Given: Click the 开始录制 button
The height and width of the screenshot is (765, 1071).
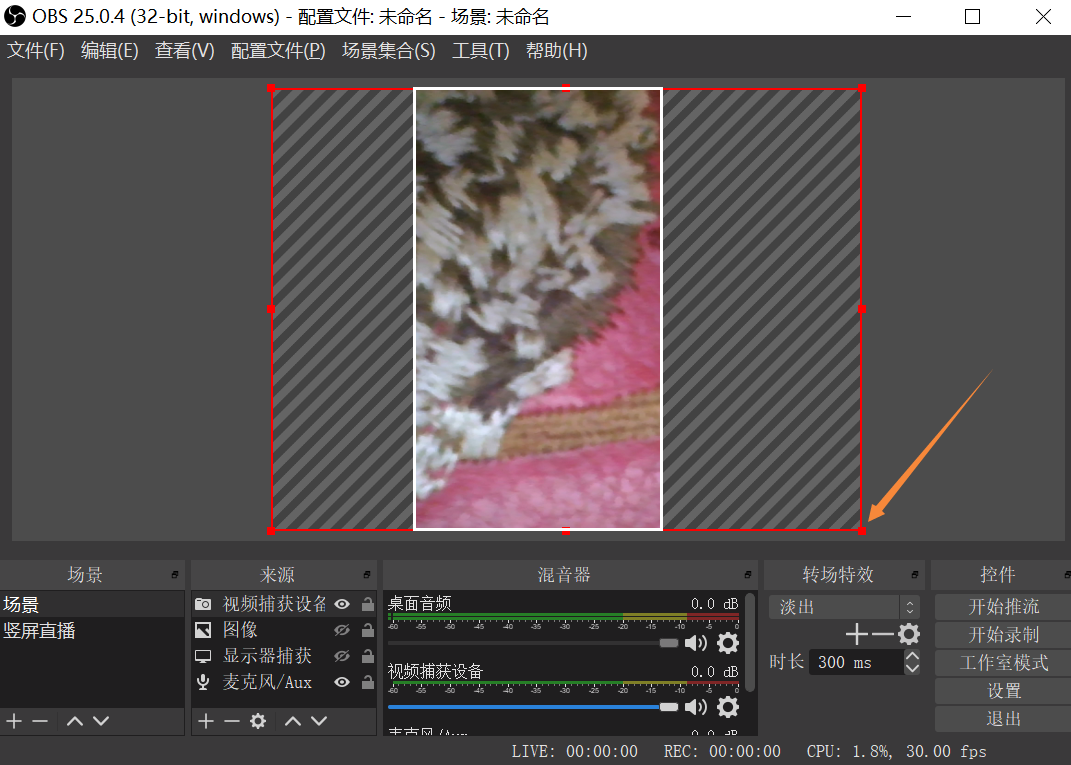Looking at the screenshot, I should tap(1003, 635).
